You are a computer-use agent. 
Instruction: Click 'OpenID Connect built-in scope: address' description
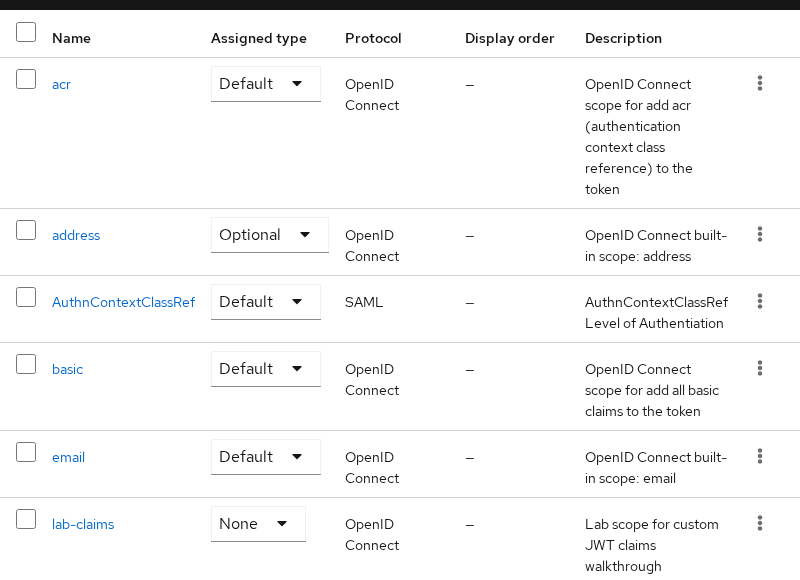656,246
